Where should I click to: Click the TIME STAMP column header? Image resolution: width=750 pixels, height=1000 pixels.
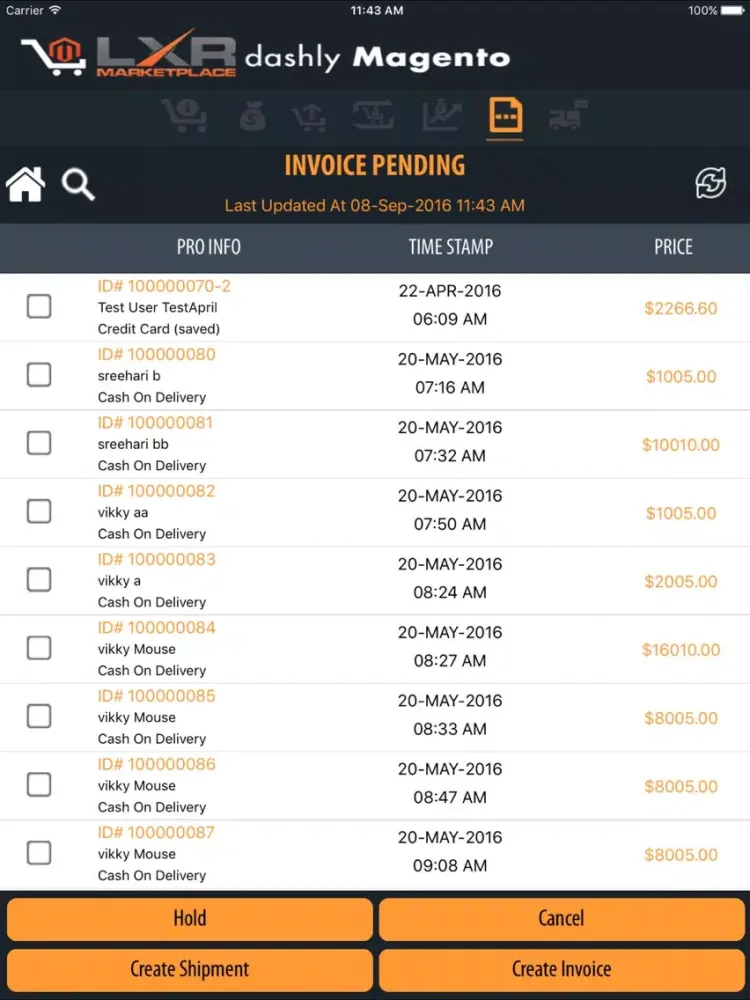click(451, 247)
